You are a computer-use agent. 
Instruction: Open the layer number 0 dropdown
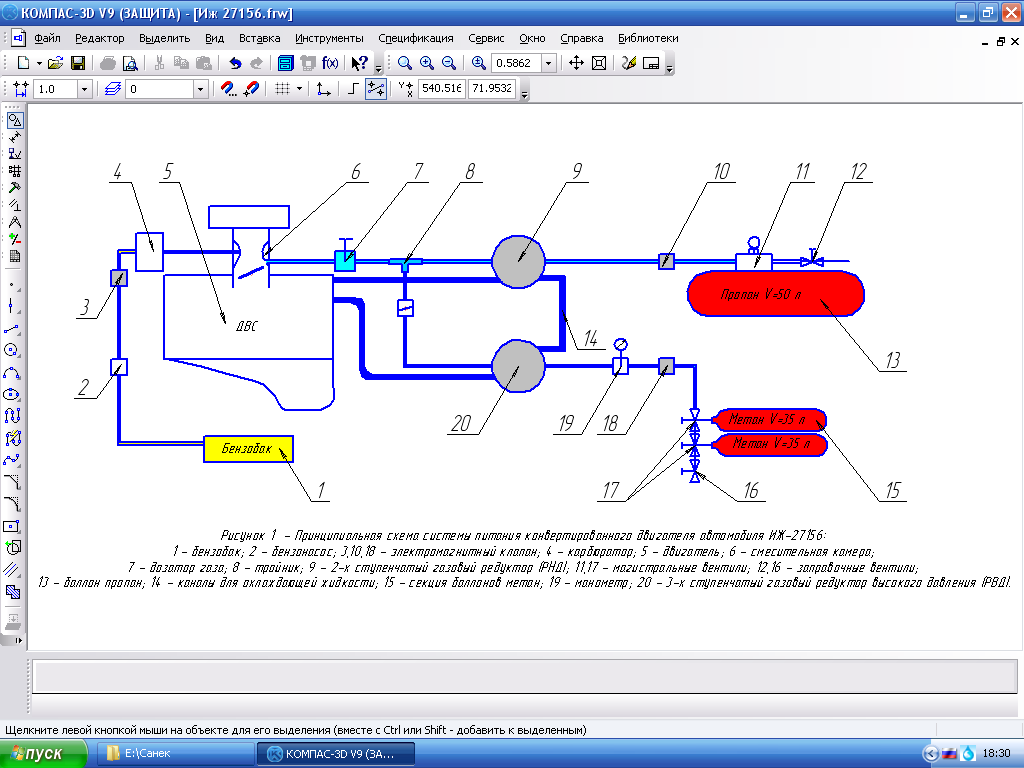(200, 89)
